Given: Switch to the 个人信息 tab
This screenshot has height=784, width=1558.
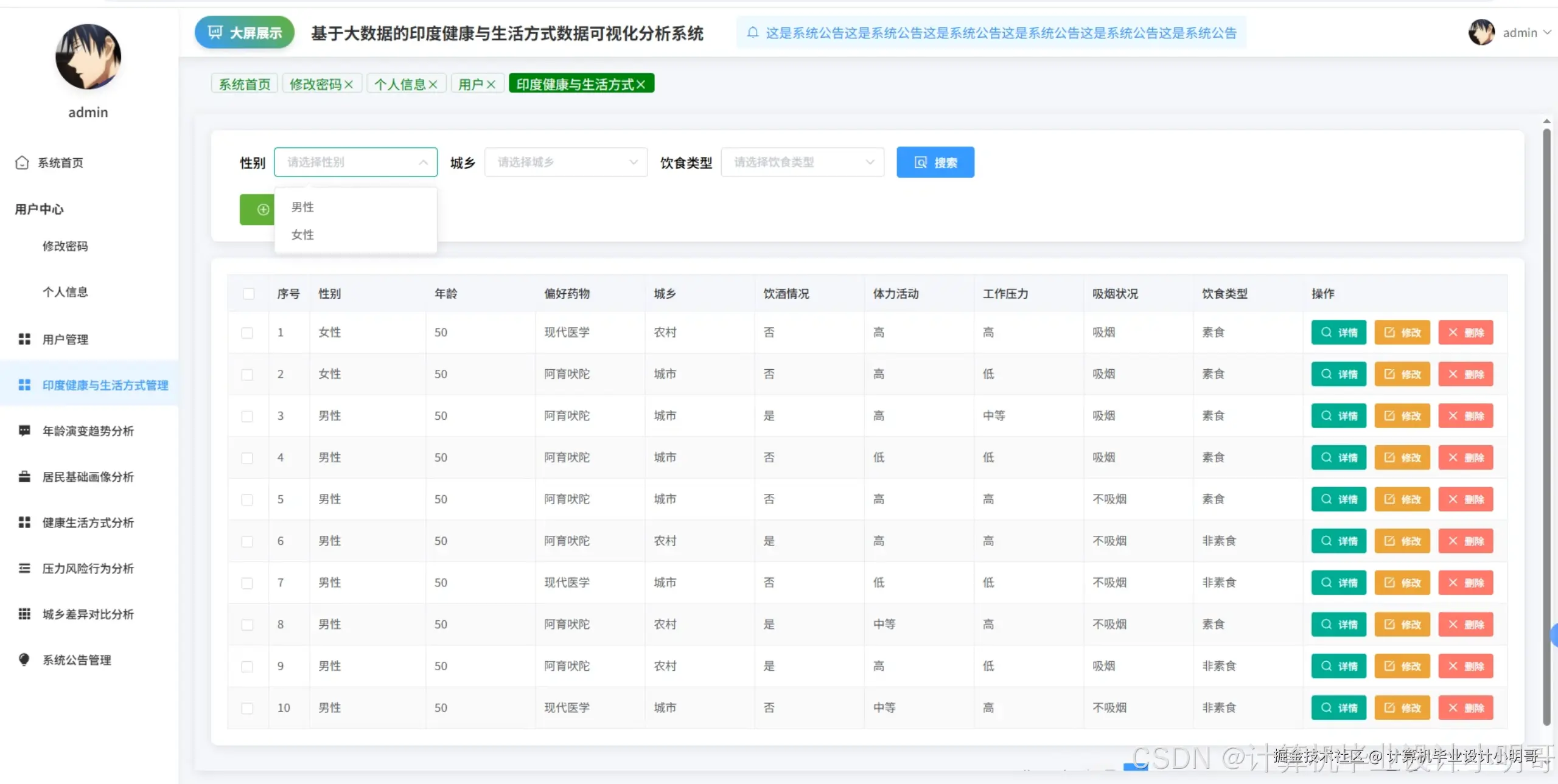Looking at the screenshot, I should point(400,83).
